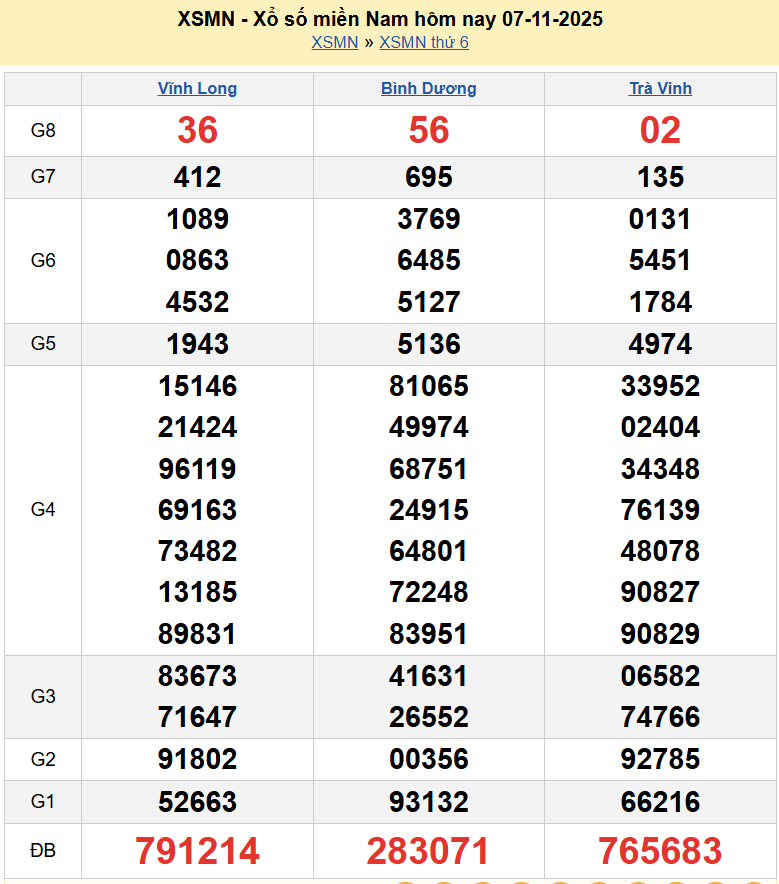Viewport: 779px width, 884px height.
Task: Click Trà Vinh G8 result 02
Action: 660,130
